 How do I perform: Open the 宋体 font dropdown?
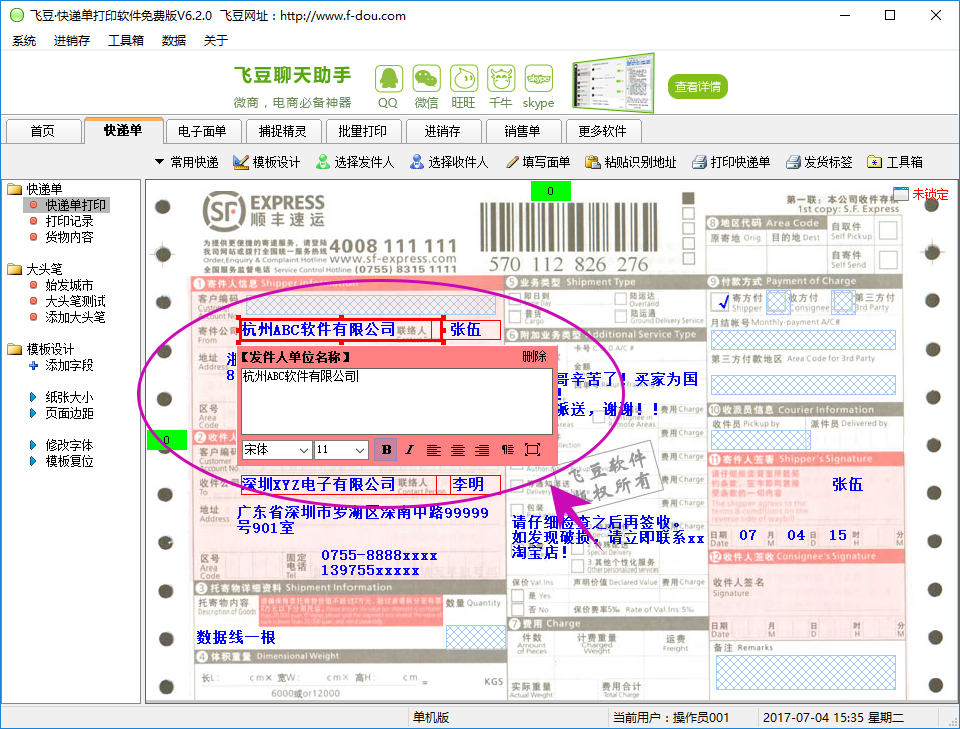pos(277,450)
